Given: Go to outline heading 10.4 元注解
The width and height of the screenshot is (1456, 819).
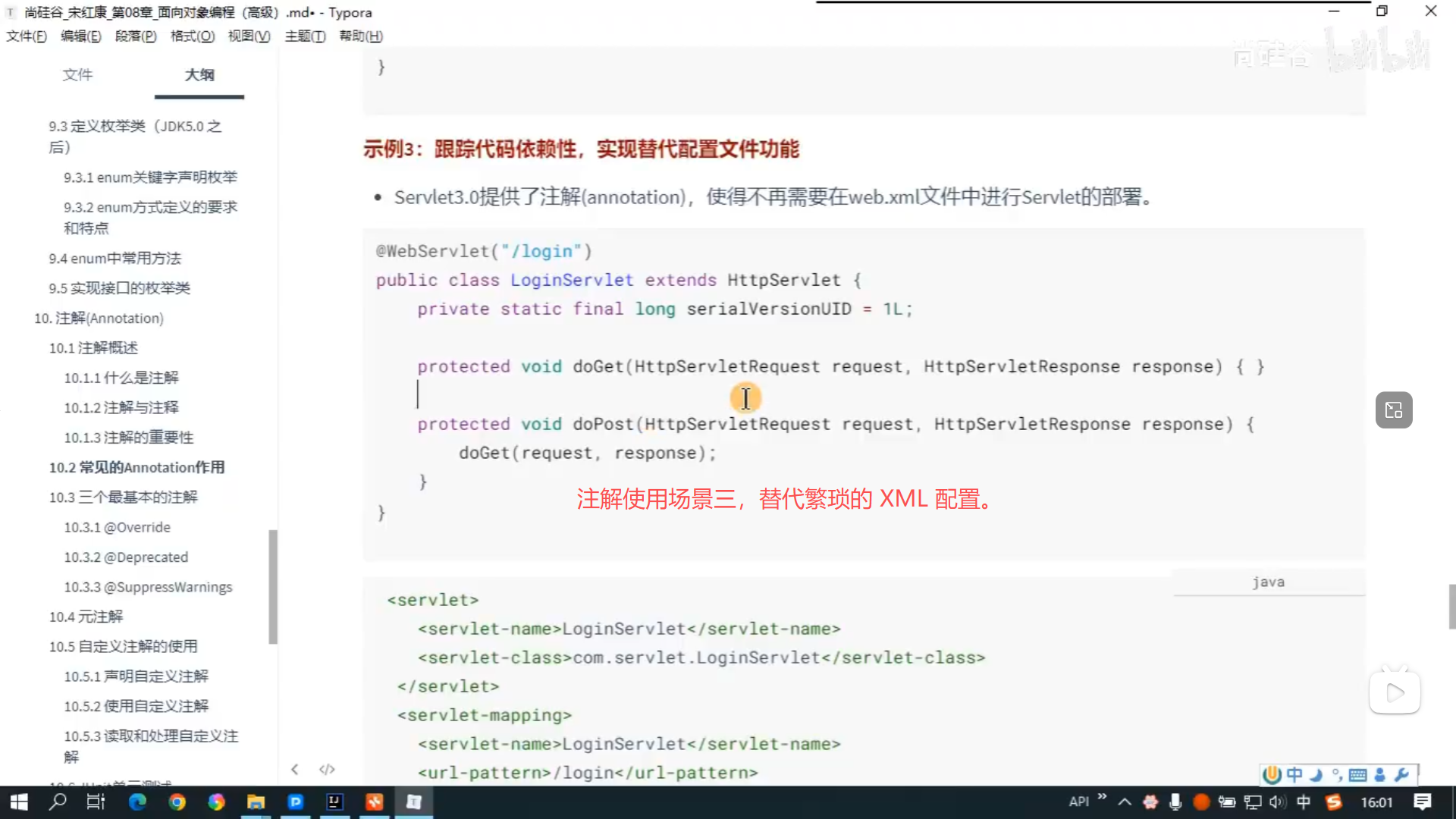Looking at the screenshot, I should pyautogui.click(x=86, y=617).
